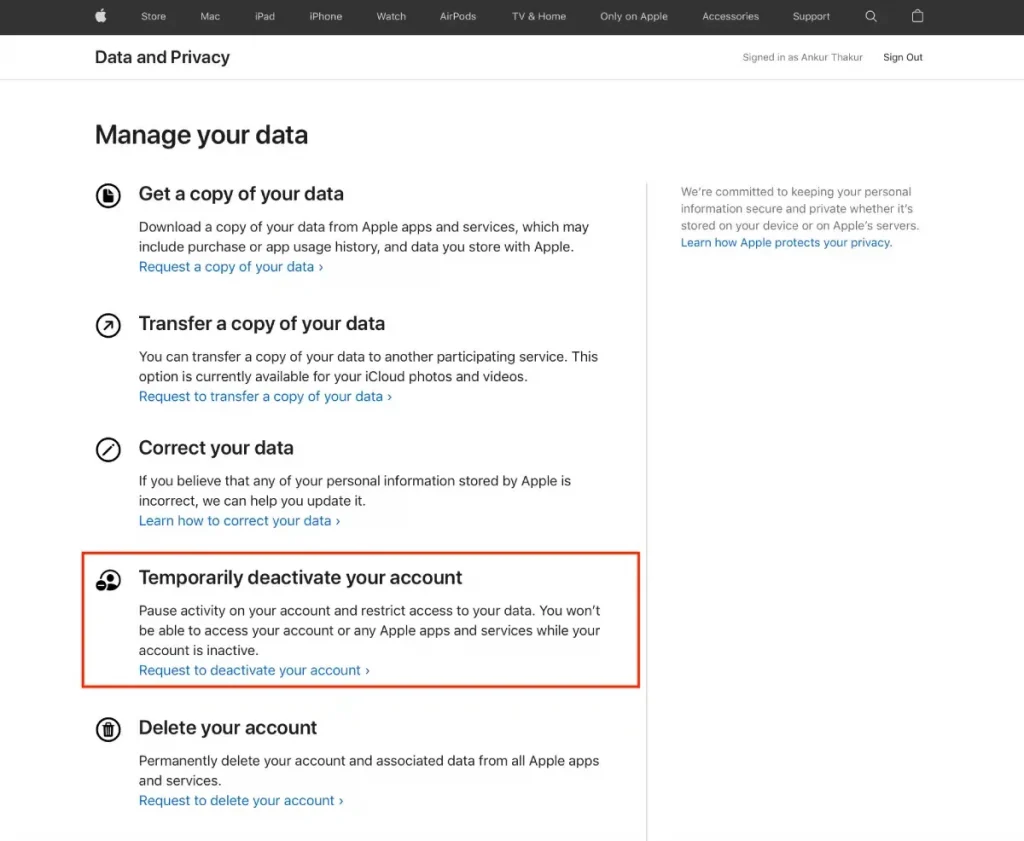The height and width of the screenshot is (841, 1024).
Task: Click Sign Out link
Action: coord(902,58)
